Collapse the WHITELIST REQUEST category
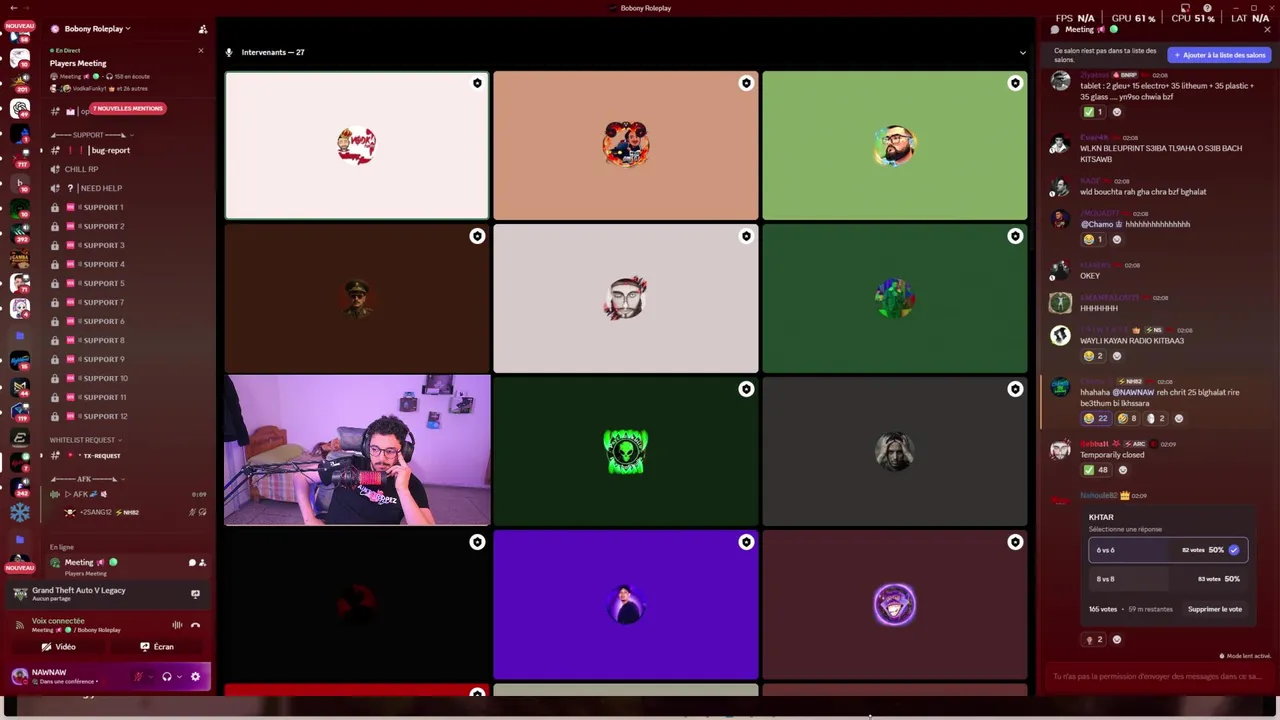The height and width of the screenshot is (720, 1280). point(86,440)
